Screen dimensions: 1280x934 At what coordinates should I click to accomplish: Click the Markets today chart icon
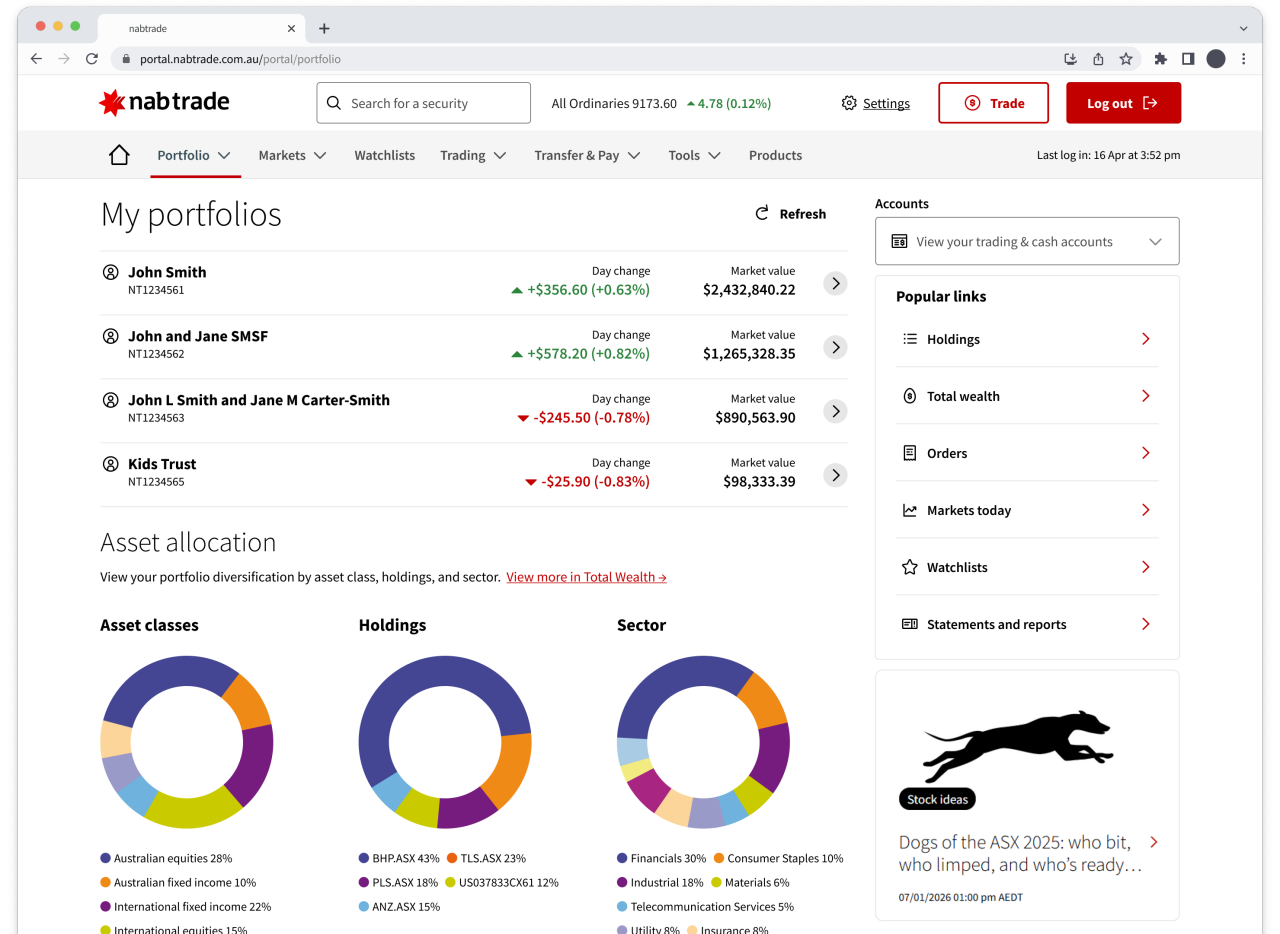[x=910, y=510]
